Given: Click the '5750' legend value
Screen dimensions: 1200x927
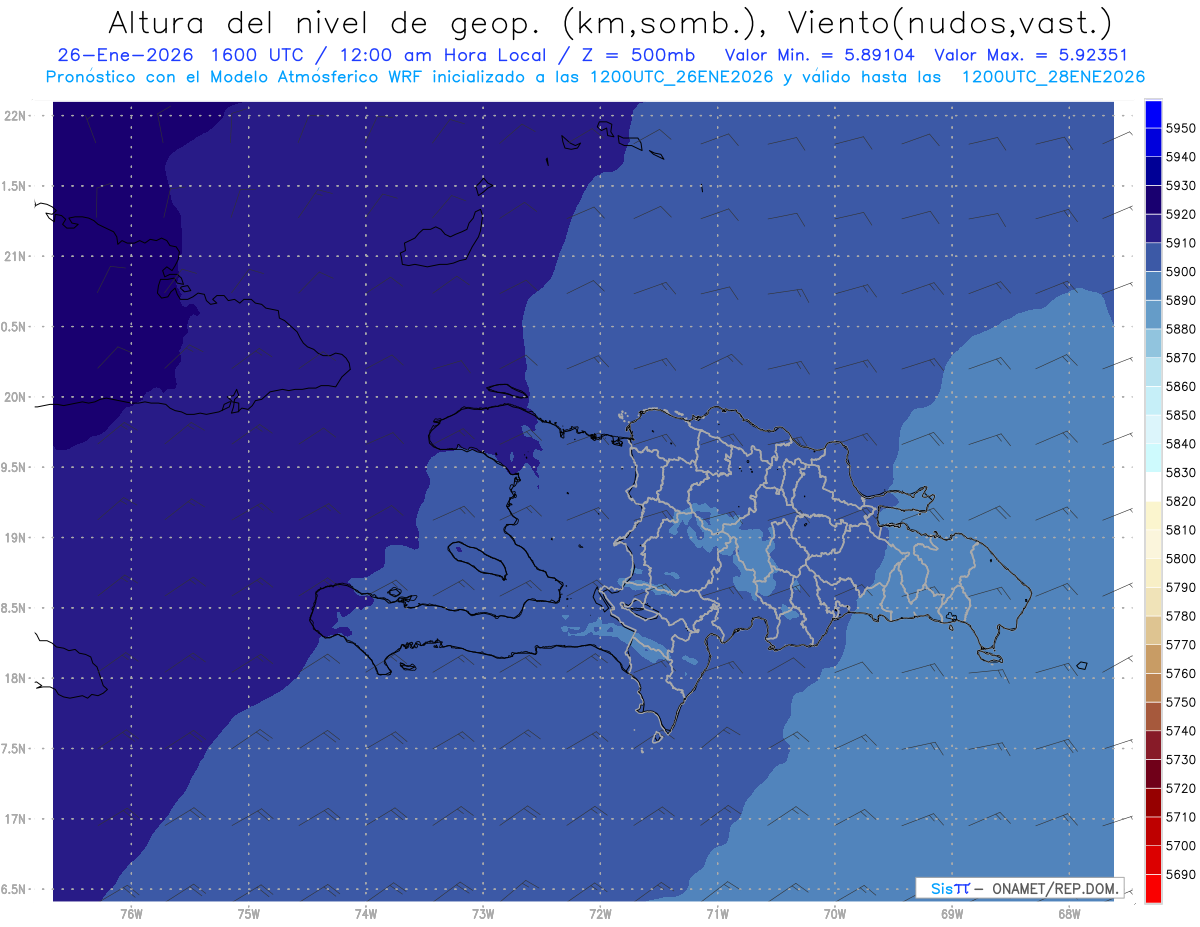Looking at the screenshot, I should point(1181,703).
